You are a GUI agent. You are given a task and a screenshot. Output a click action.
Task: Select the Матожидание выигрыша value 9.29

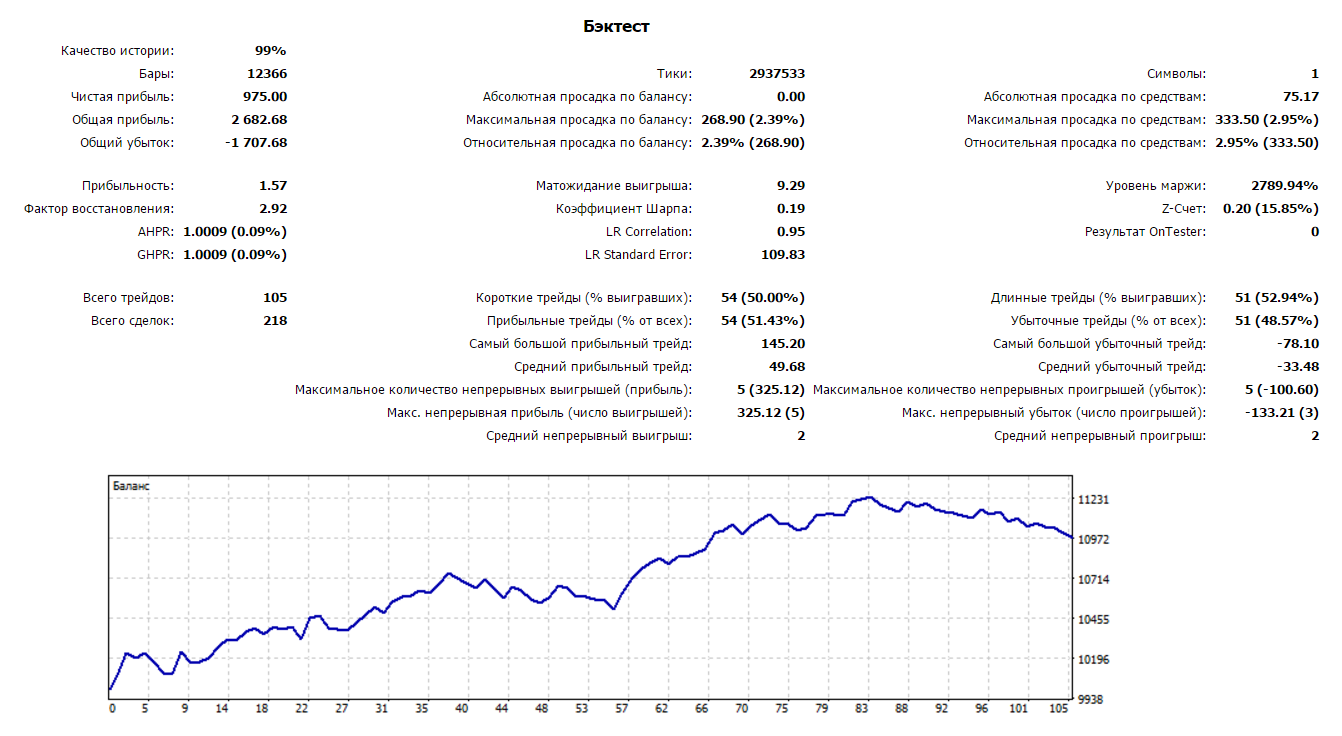click(x=791, y=186)
